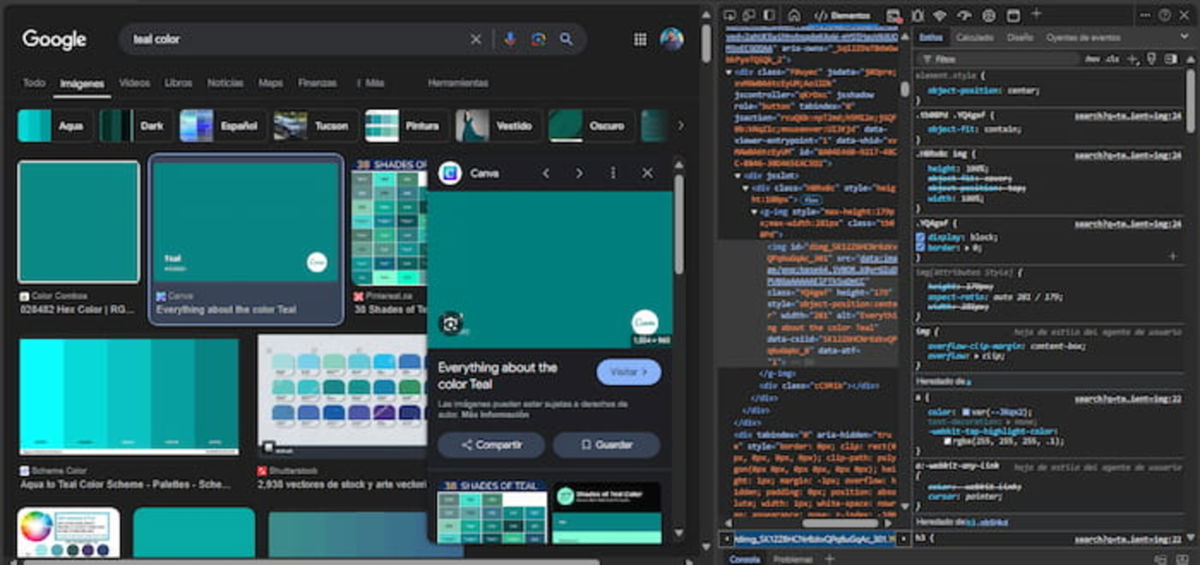Click the voice search microphone icon
Viewport: 1200px width, 565px height.
click(x=510, y=39)
